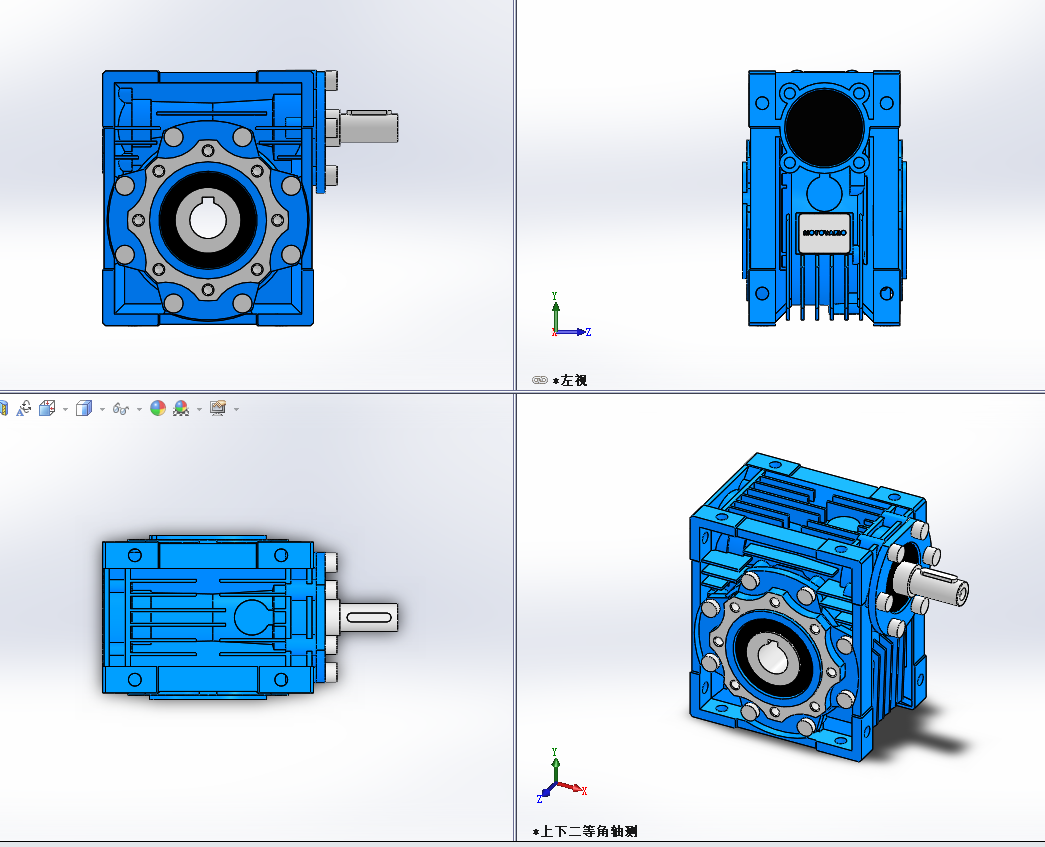The image size is (1045, 847).
Task: Click the View Settings monitor icon
Action: [x=218, y=409]
